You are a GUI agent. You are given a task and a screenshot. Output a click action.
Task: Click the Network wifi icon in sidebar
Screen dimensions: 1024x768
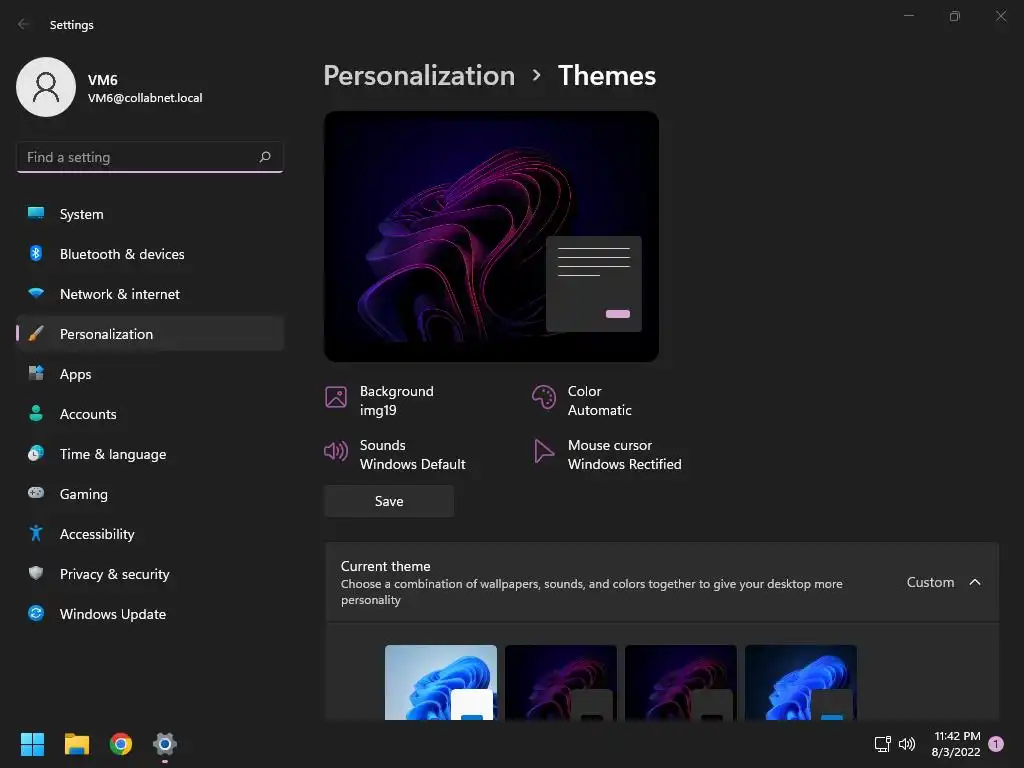pos(36,293)
